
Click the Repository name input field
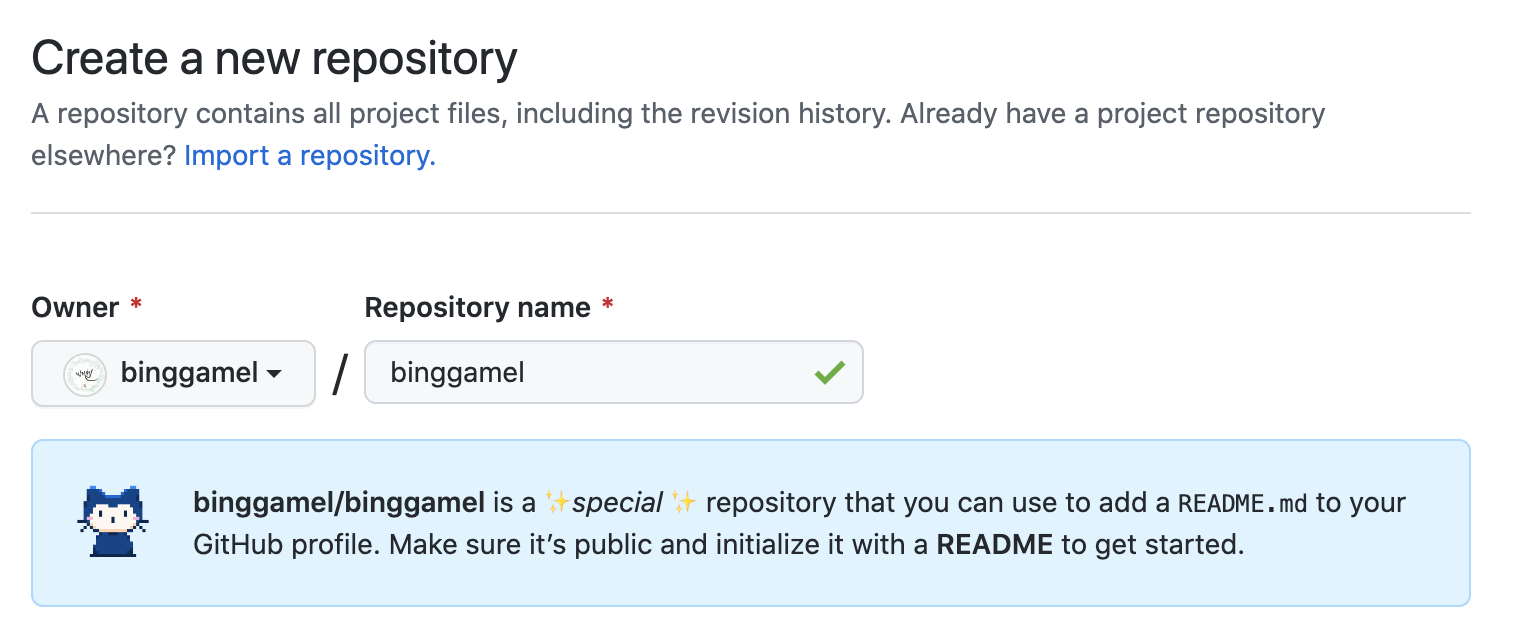pyautogui.click(x=613, y=373)
